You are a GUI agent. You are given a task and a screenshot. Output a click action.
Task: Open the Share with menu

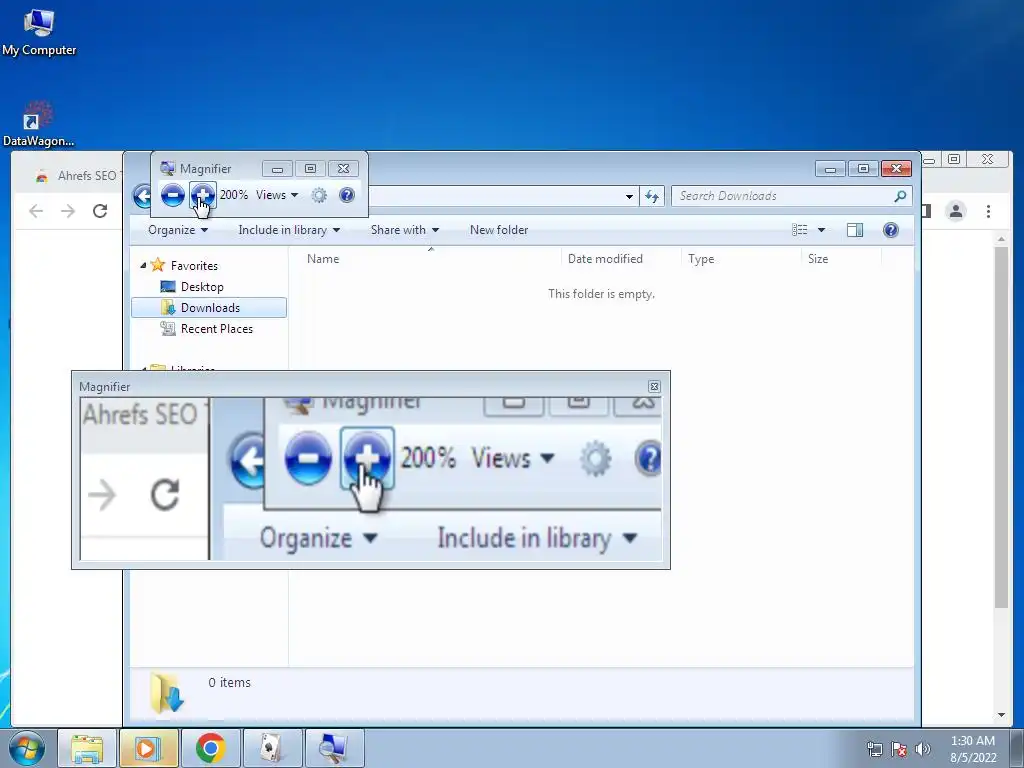(x=405, y=230)
